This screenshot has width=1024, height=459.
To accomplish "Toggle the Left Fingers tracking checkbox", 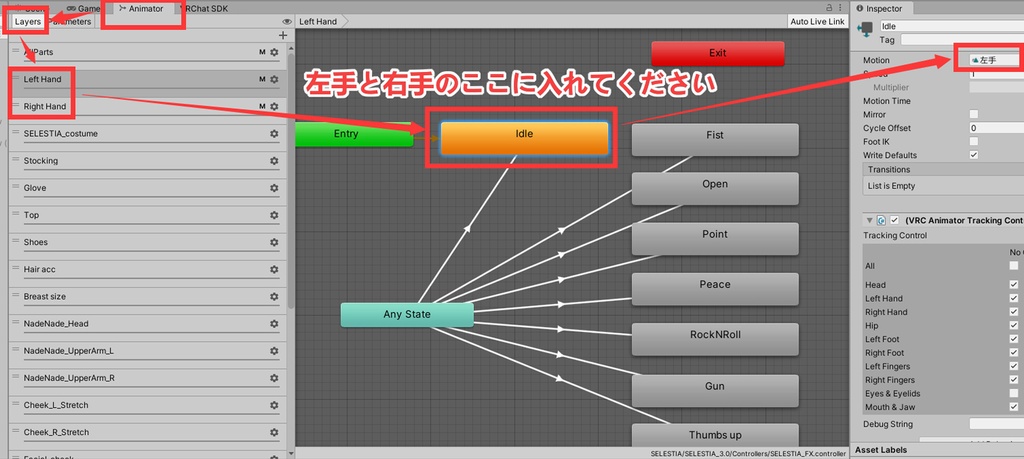I will pos(1014,366).
